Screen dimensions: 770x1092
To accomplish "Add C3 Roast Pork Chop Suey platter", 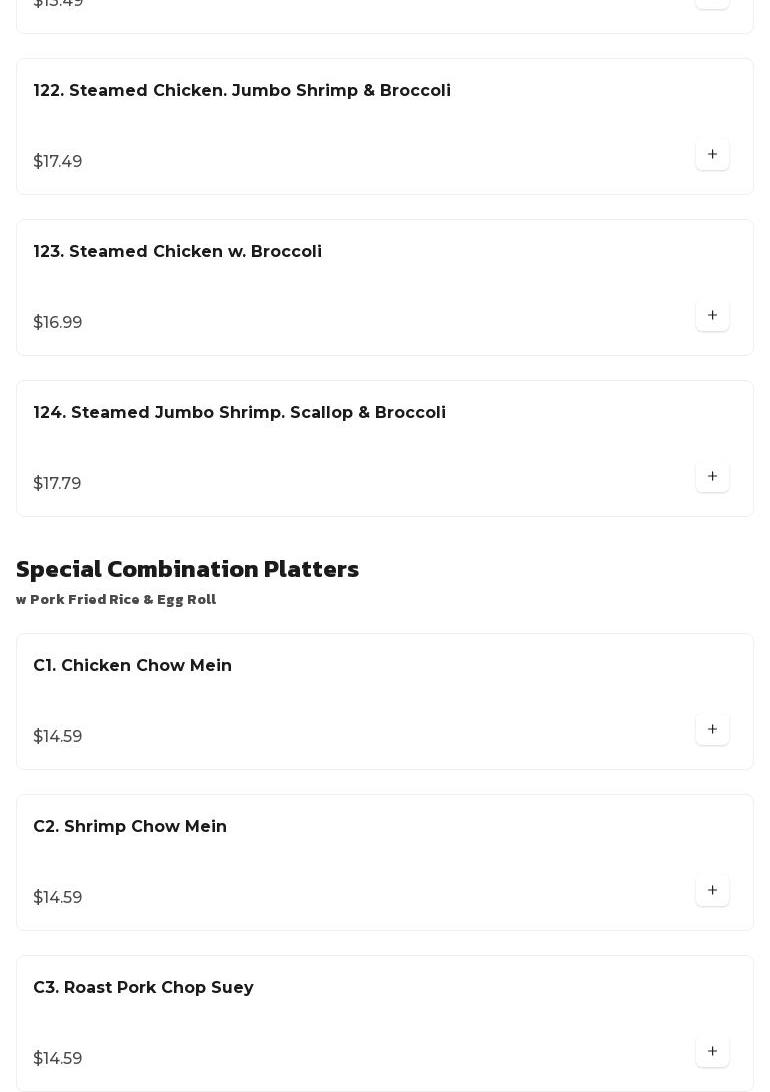I will point(712,1052).
